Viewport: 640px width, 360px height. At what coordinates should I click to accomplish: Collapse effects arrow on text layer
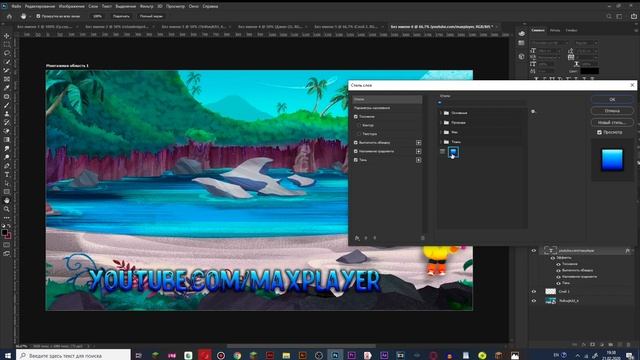[x=633, y=251]
